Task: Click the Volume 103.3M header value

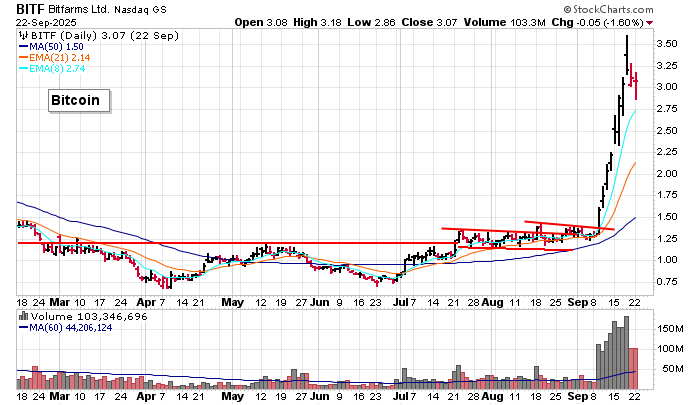Action: tap(506, 21)
